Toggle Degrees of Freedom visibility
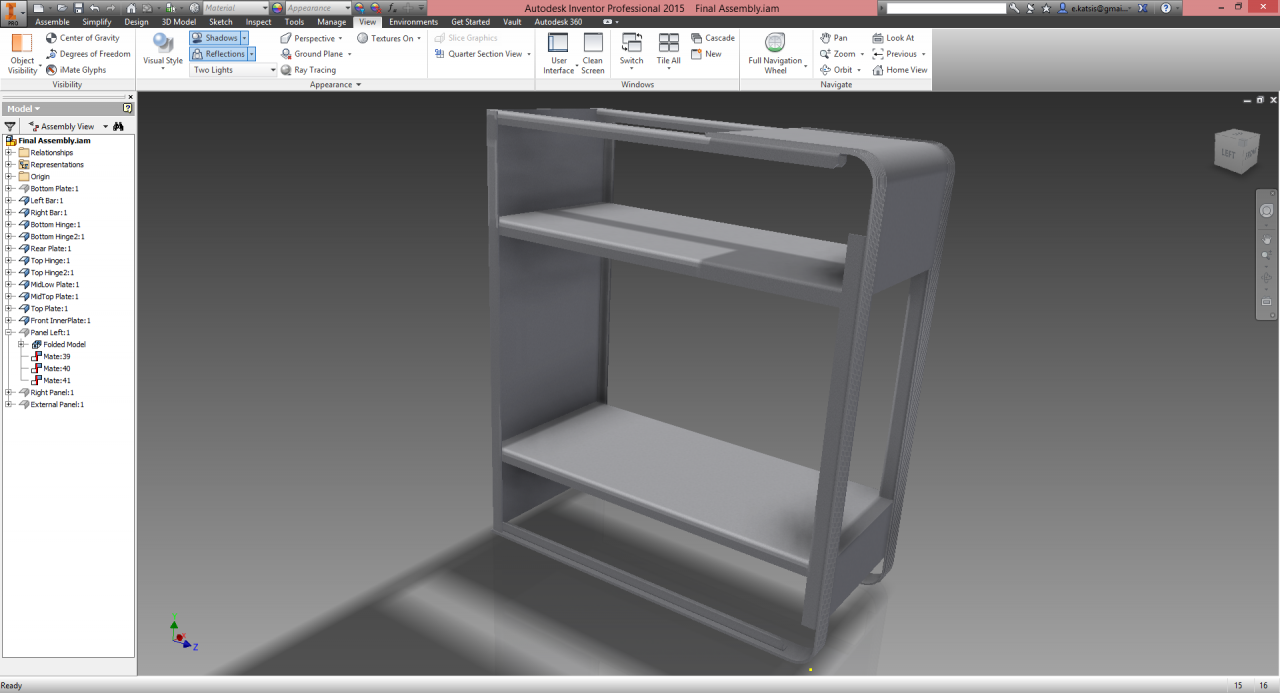 pos(52,54)
